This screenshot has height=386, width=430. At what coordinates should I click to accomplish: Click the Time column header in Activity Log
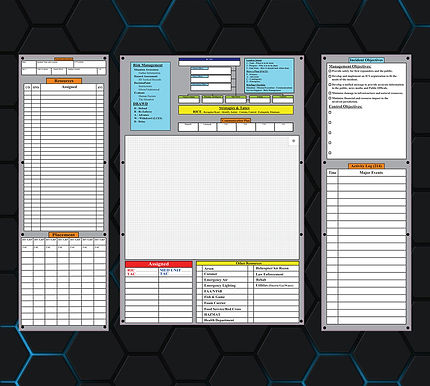pos(332,173)
